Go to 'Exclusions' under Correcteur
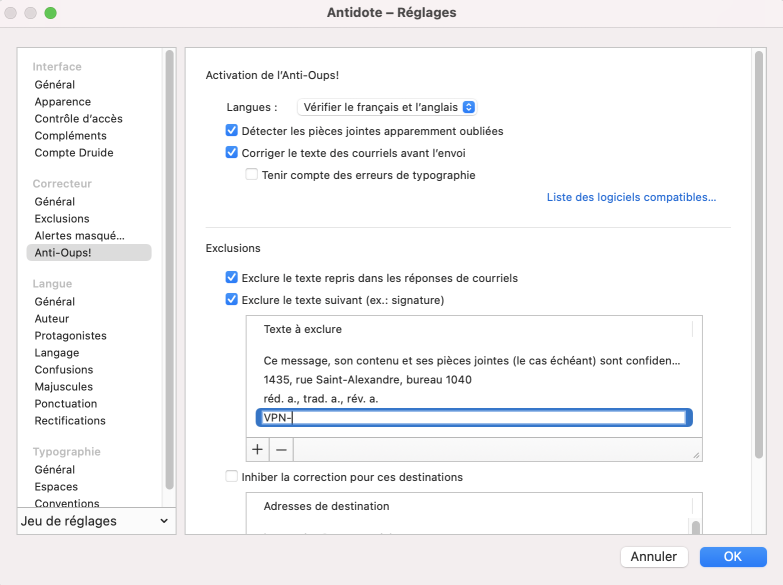The height and width of the screenshot is (585, 783). tap(62, 219)
